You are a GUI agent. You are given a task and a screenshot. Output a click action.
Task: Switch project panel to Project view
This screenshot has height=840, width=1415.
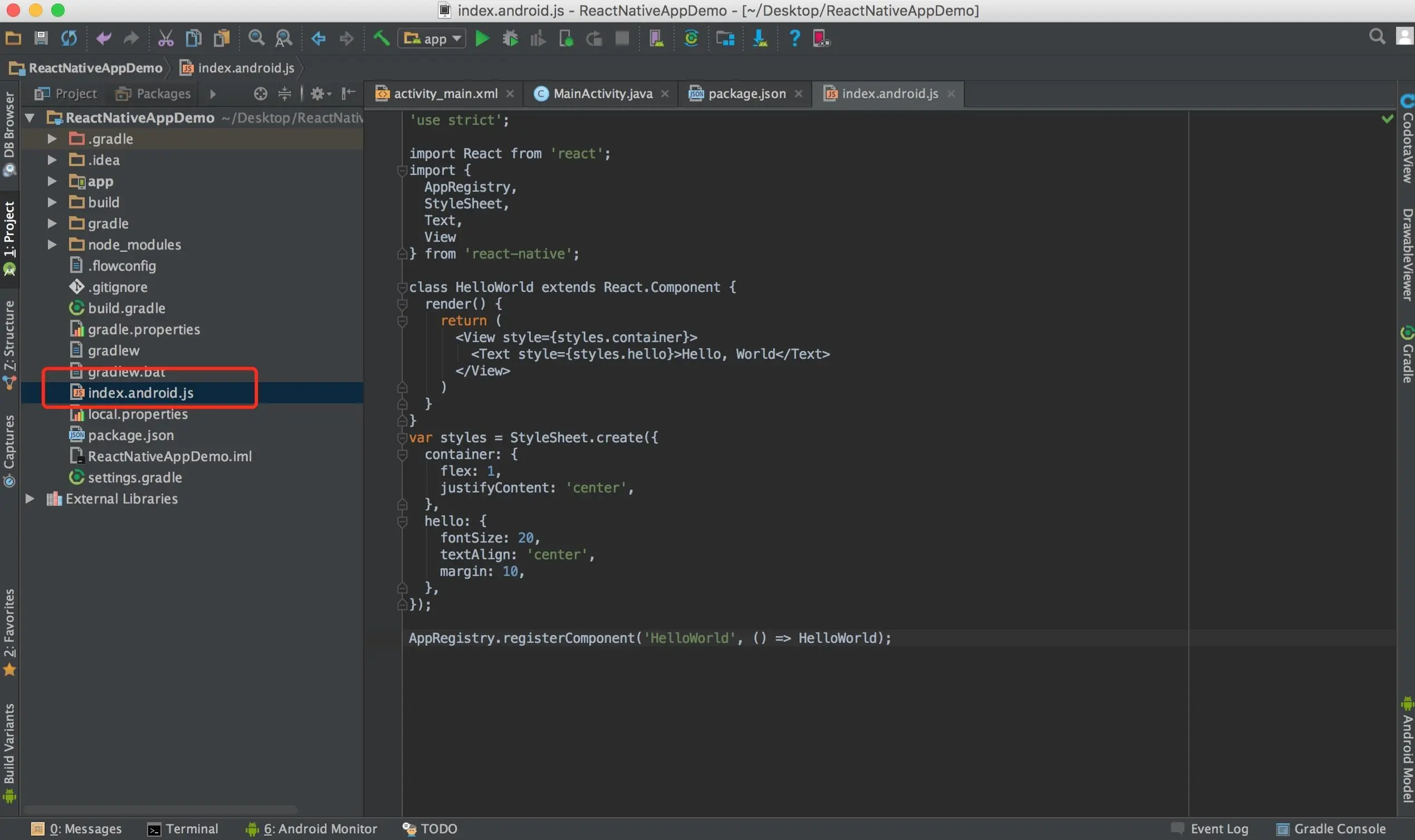tap(65, 94)
